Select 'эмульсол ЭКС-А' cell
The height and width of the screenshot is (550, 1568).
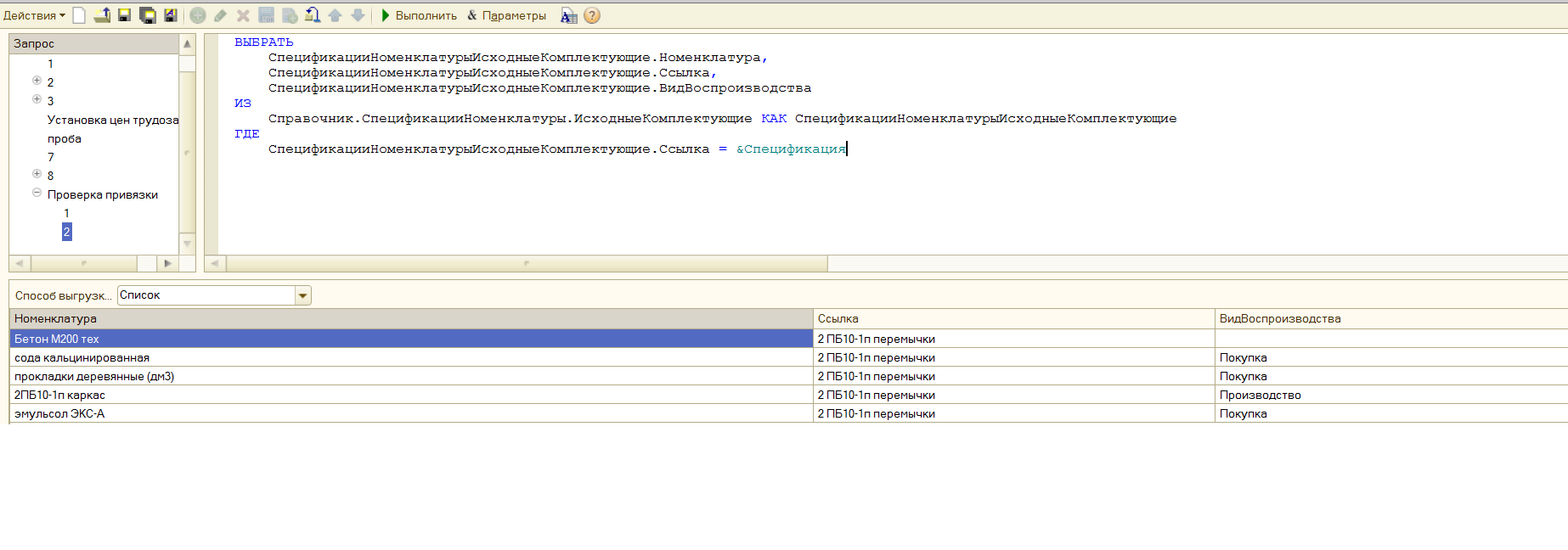tap(411, 413)
